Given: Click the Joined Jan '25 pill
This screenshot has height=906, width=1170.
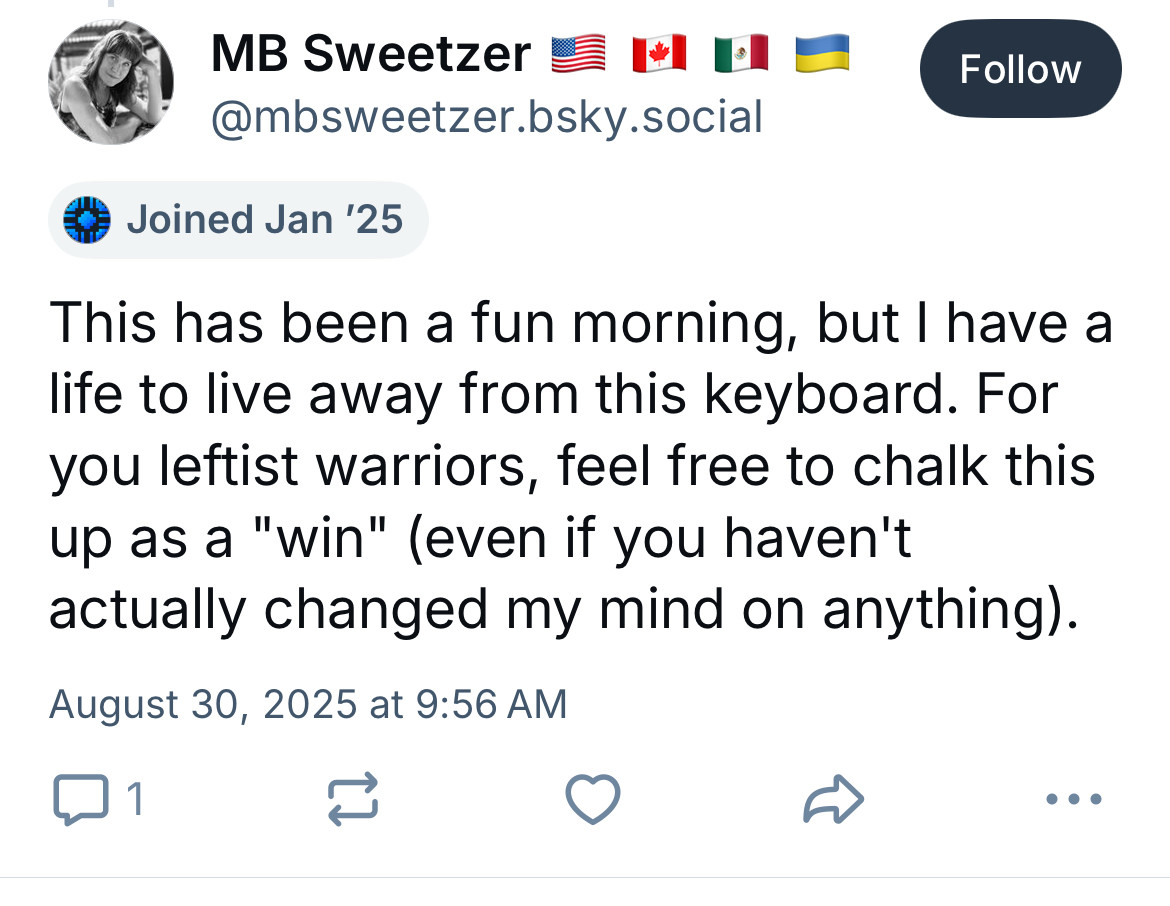Looking at the screenshot, I should click(x=238, y=220).
